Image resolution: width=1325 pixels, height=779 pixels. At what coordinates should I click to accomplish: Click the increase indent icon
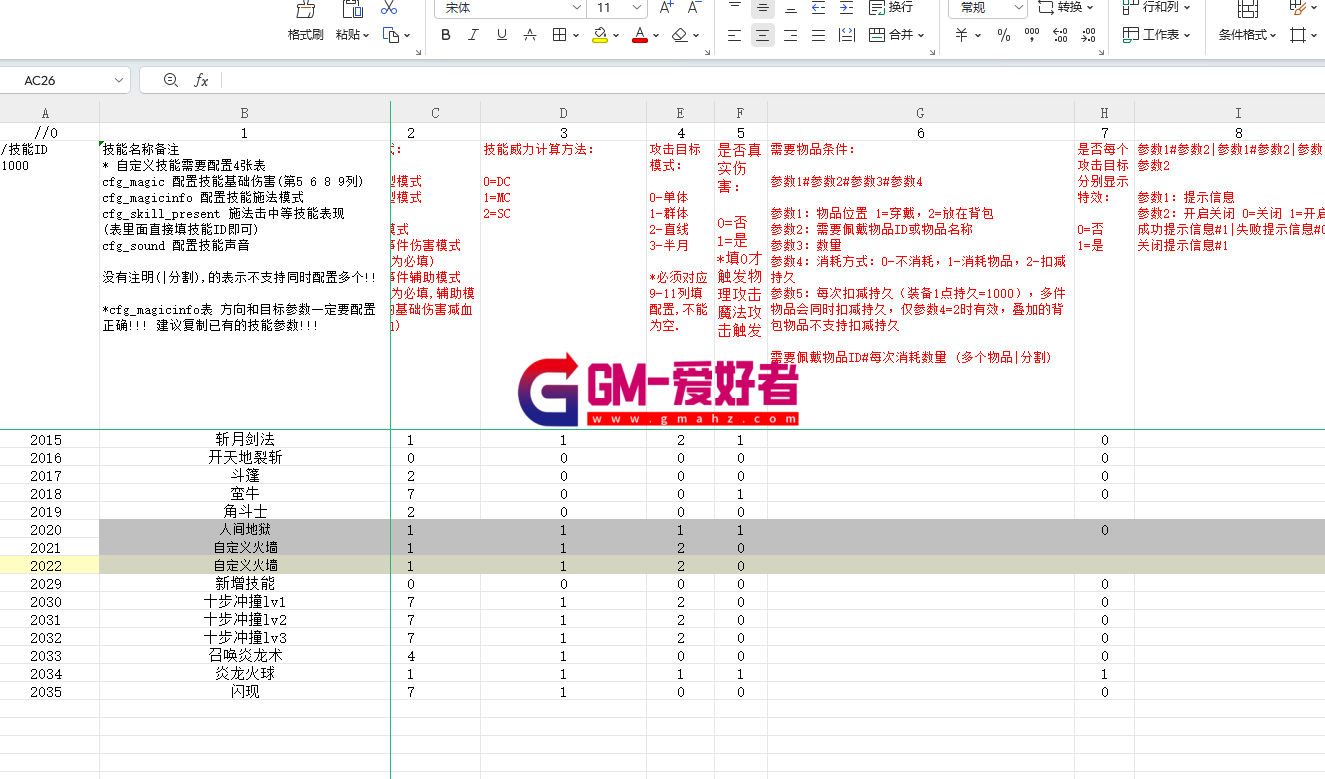tap(846, 8)
